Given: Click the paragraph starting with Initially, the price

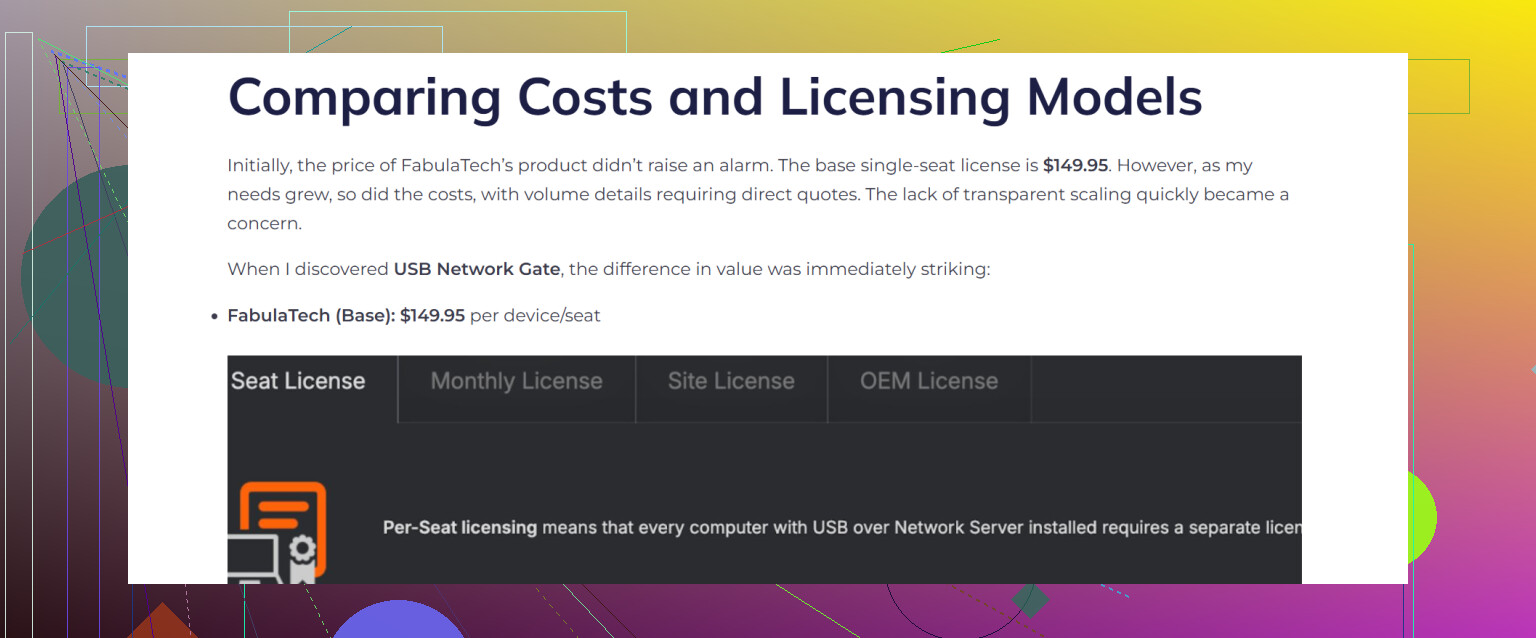Looking at the screenshot, I should (757, 194).
